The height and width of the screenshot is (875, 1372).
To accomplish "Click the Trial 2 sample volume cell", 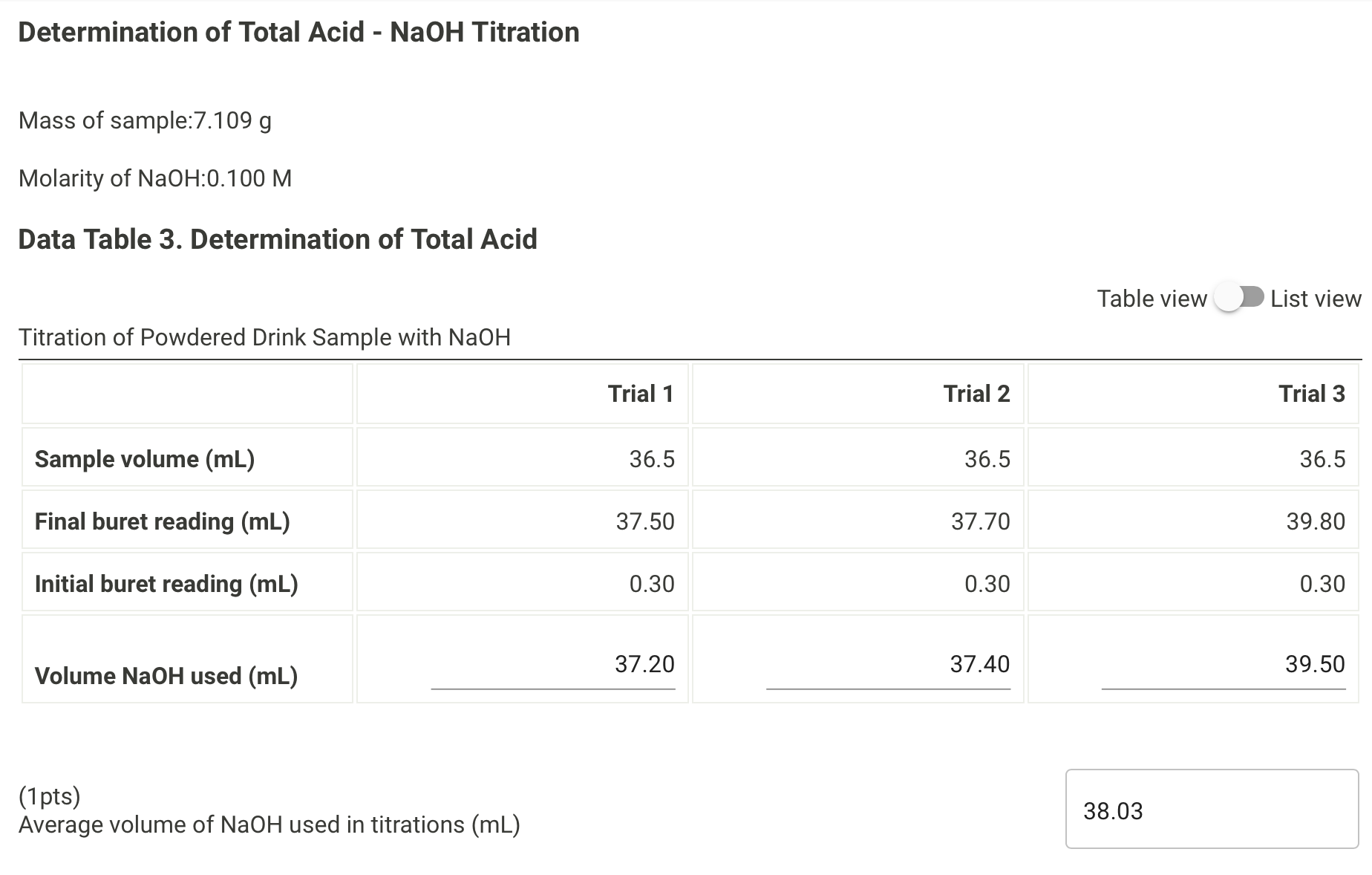I will [x=987, y=459].
